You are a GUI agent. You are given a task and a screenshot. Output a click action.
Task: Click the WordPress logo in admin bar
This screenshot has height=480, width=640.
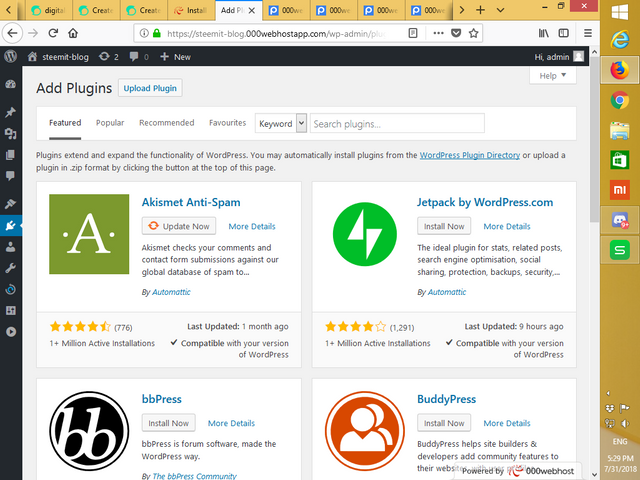tap(10, 57)
